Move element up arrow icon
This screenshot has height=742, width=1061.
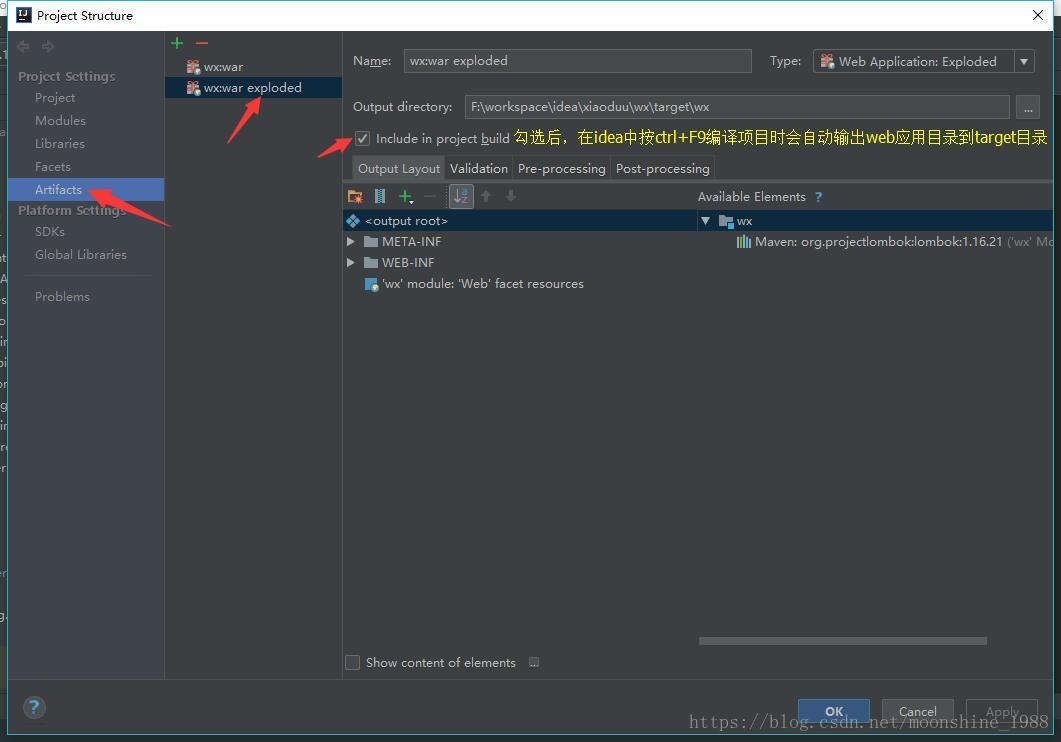[486, 197]
